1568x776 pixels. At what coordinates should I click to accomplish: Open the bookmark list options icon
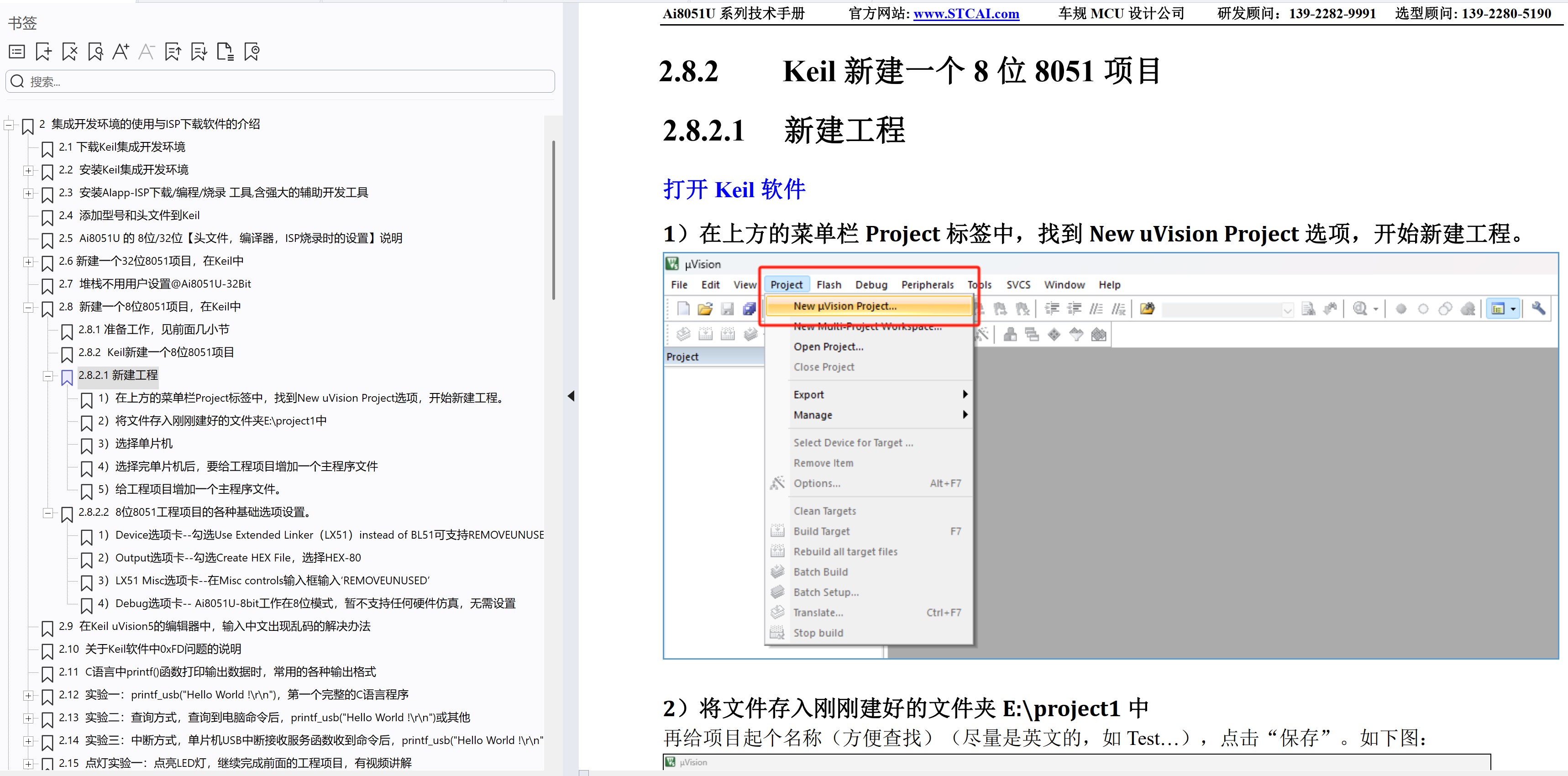[x=17, y=52]
